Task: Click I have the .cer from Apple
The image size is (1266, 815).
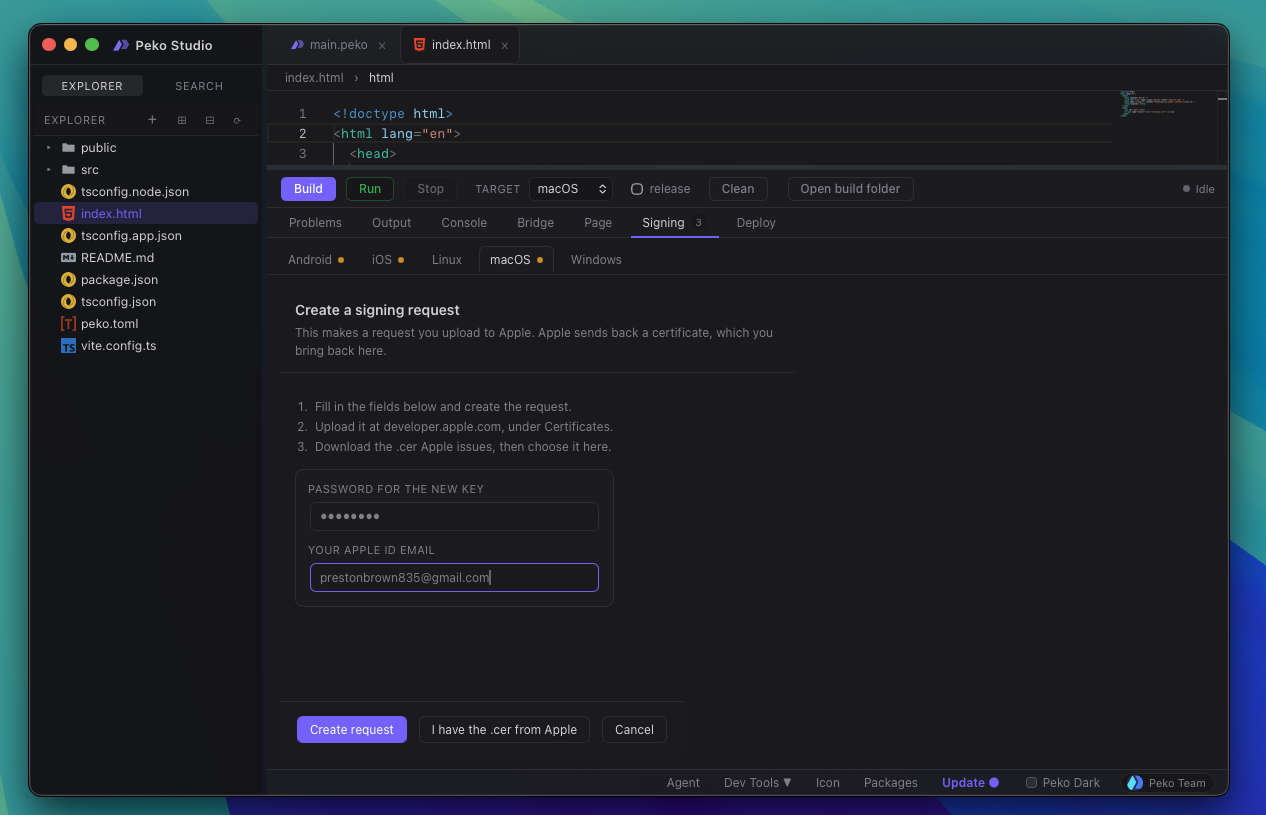Action: point(504,730)
